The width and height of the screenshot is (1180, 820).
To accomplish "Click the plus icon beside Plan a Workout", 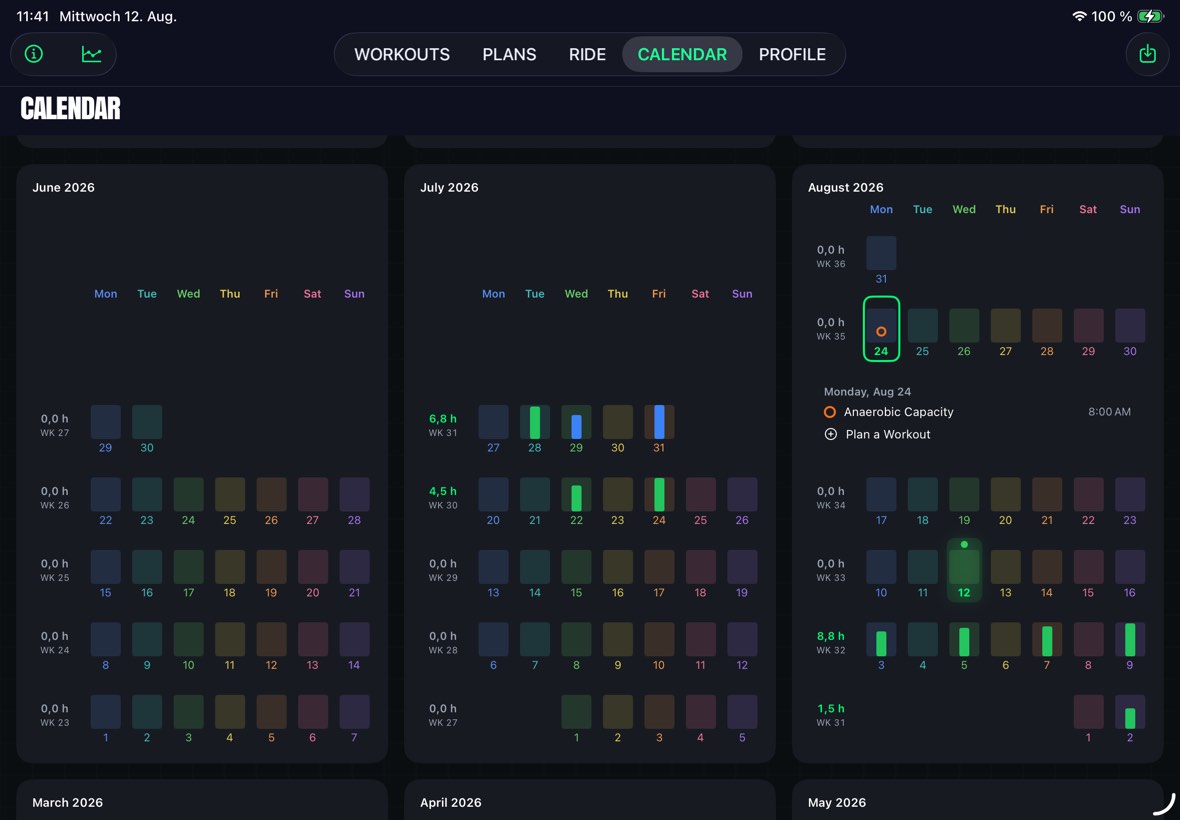I will (830, 434).
